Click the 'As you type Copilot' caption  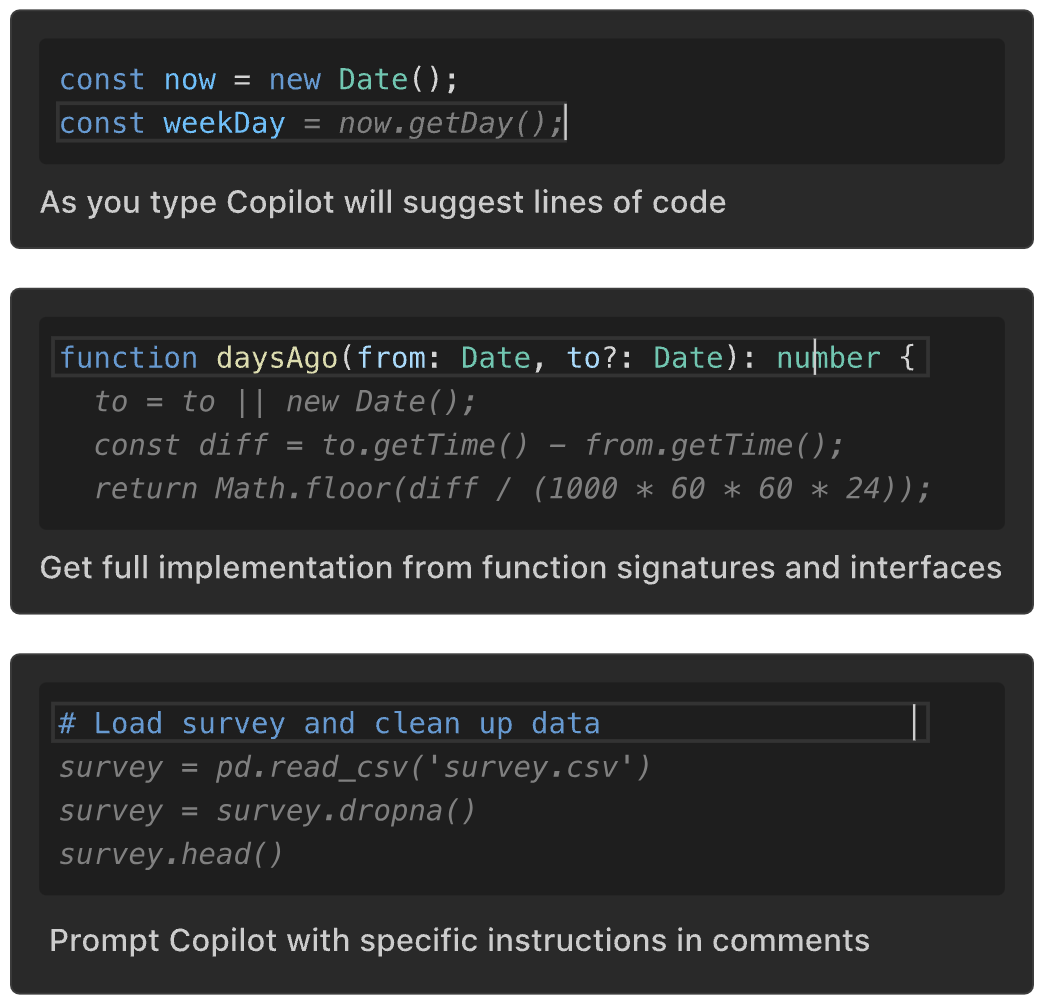click(383, 202)
